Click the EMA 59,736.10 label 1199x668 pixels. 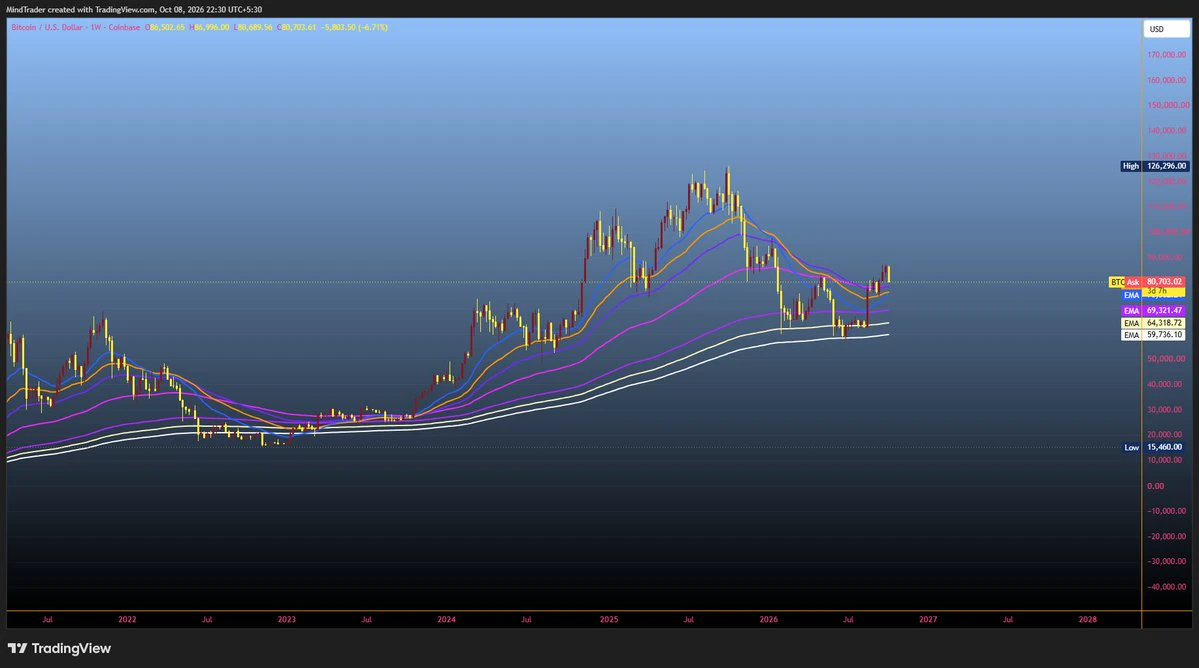pyautogui.click(x=1153, y=335)
